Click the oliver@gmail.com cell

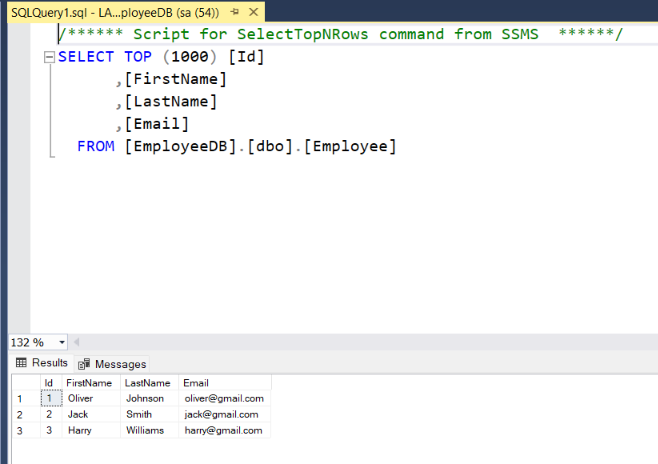point(225,398)
